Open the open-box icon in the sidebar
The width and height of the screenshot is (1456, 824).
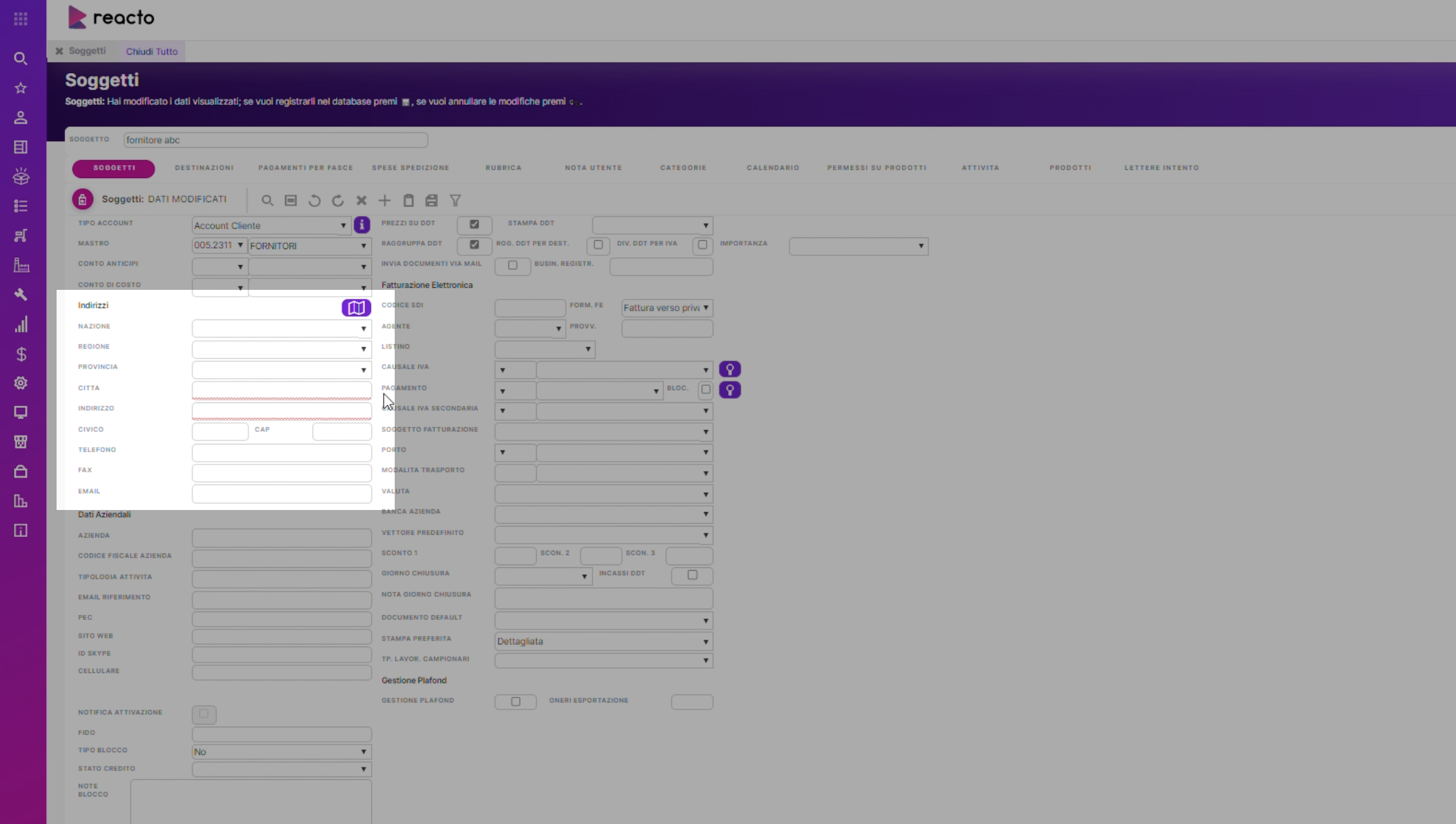click(x=21, y=177)
